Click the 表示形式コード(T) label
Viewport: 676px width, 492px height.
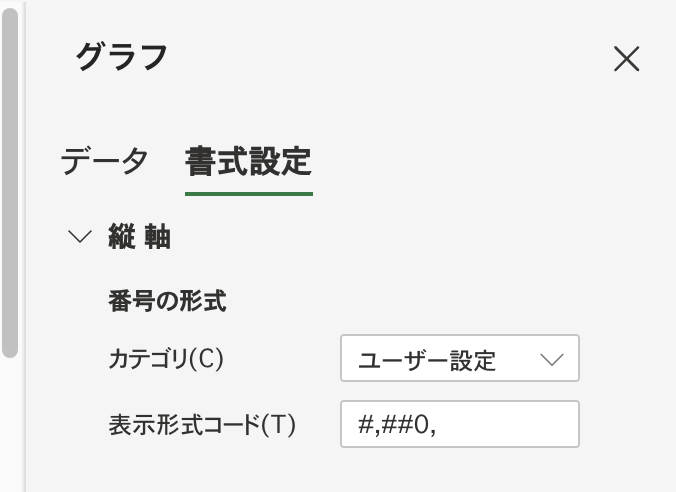click(x=202, y=424)
